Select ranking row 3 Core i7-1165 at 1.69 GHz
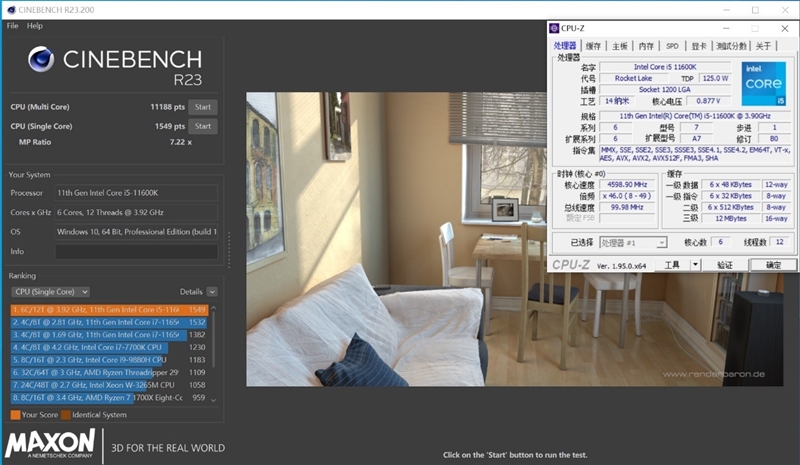The width and height of the screenshot is (800, 465). coord(109,335)
